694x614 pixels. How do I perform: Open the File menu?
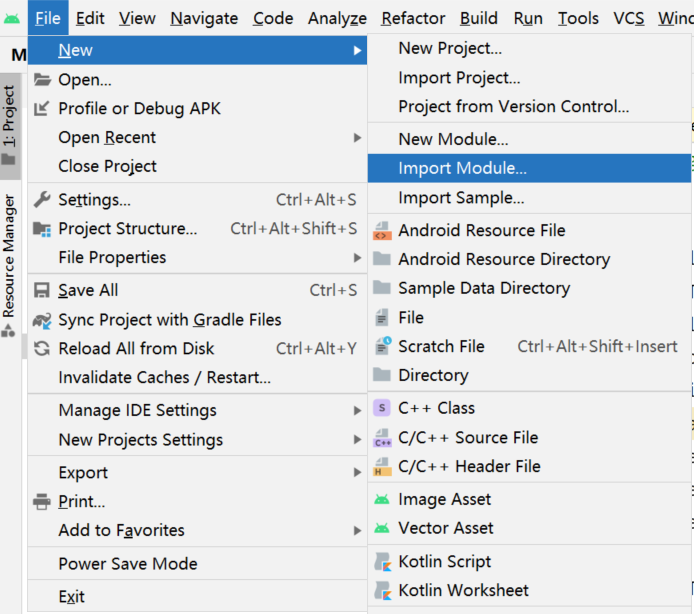point(48,18)
